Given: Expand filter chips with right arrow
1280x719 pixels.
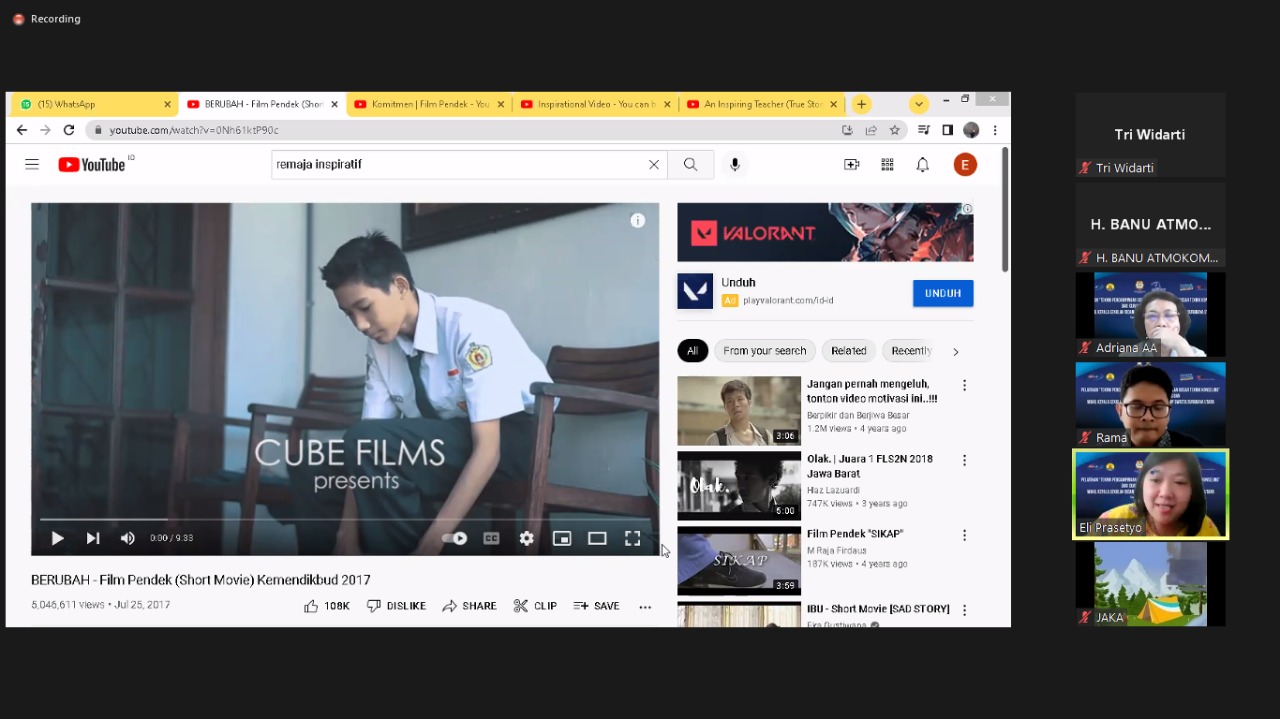Looking at the screenshot, I should point(955,351).
